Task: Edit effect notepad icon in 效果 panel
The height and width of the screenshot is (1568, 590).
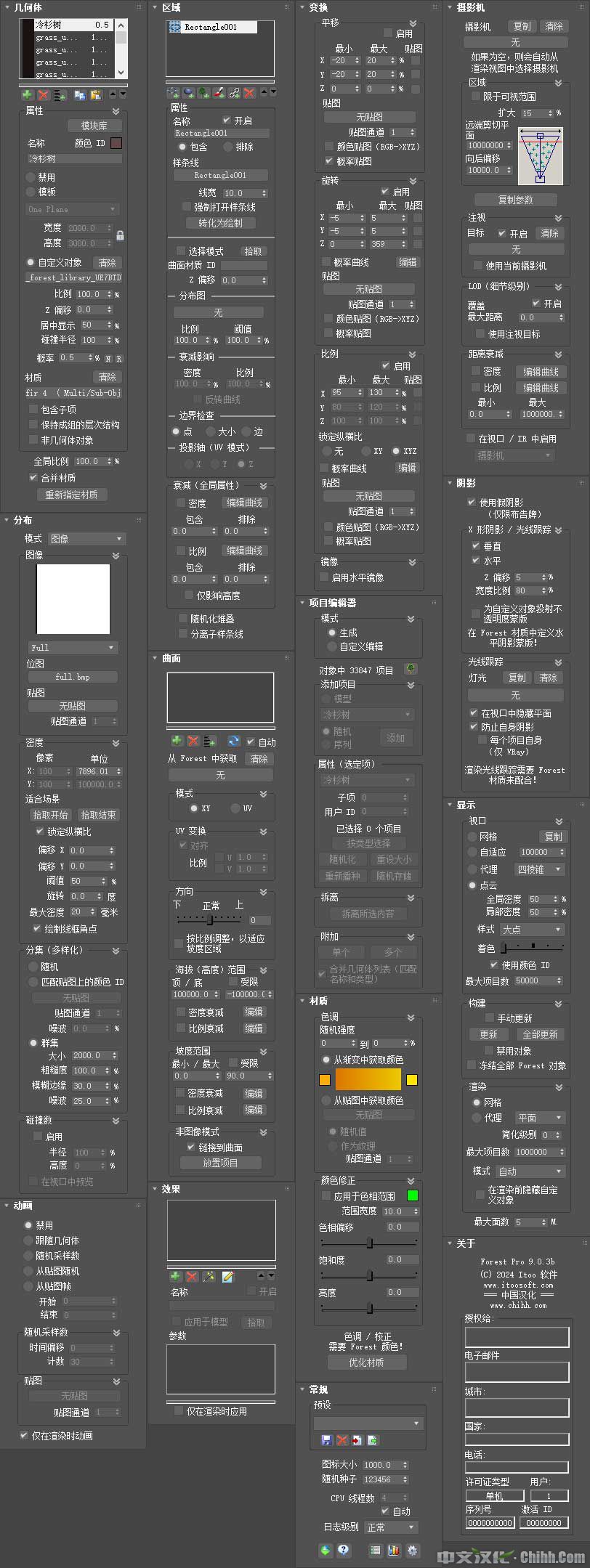Action: [227, 1276]
